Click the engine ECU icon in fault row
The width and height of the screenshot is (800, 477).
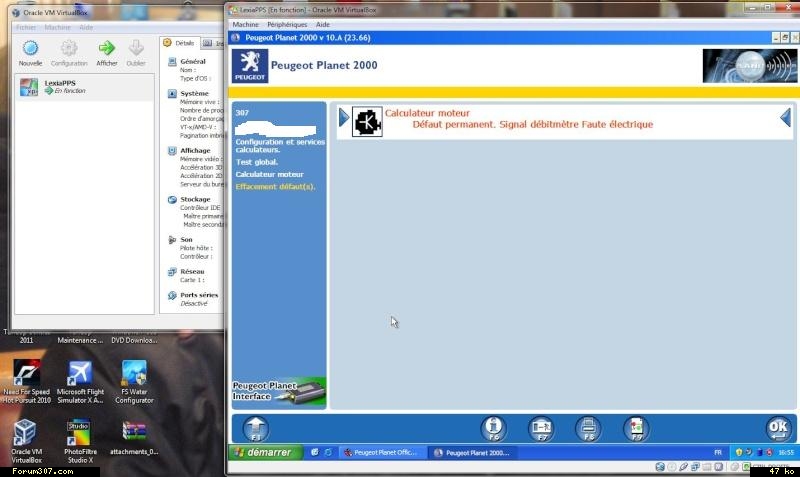tap(367, 121)
